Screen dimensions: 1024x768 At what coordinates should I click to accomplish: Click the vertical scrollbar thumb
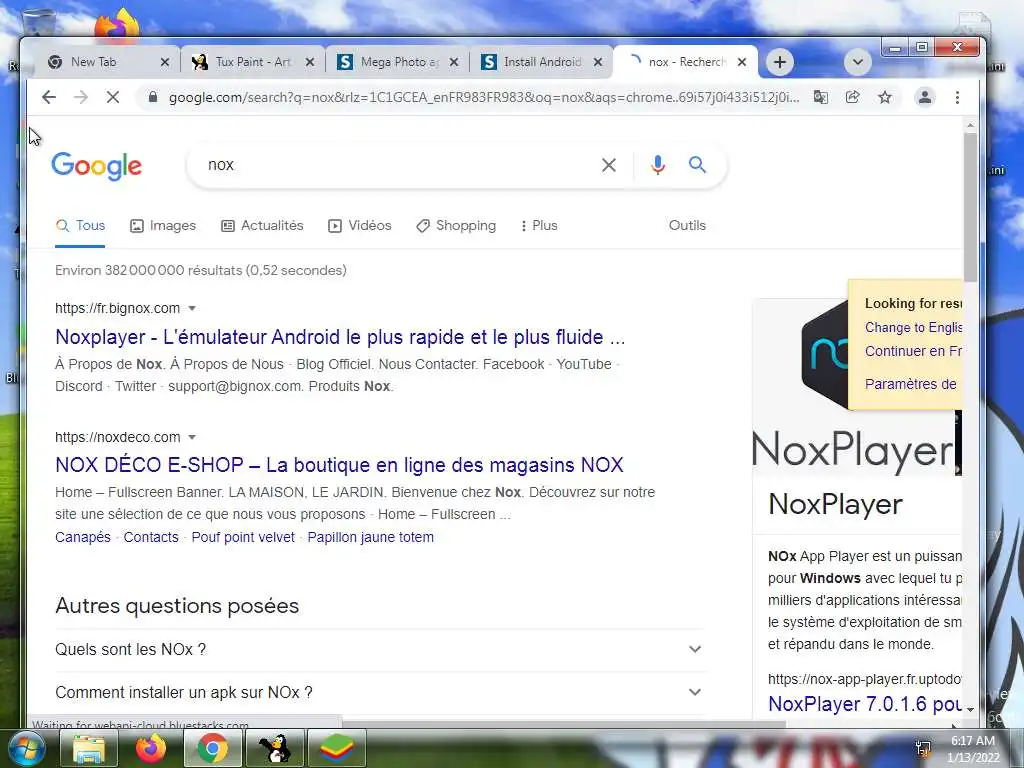point(970,206)
